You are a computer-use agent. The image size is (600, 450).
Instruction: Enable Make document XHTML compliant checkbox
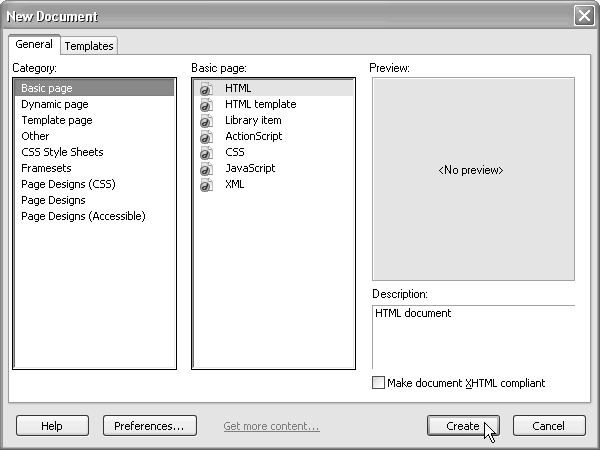click(378, 383)
